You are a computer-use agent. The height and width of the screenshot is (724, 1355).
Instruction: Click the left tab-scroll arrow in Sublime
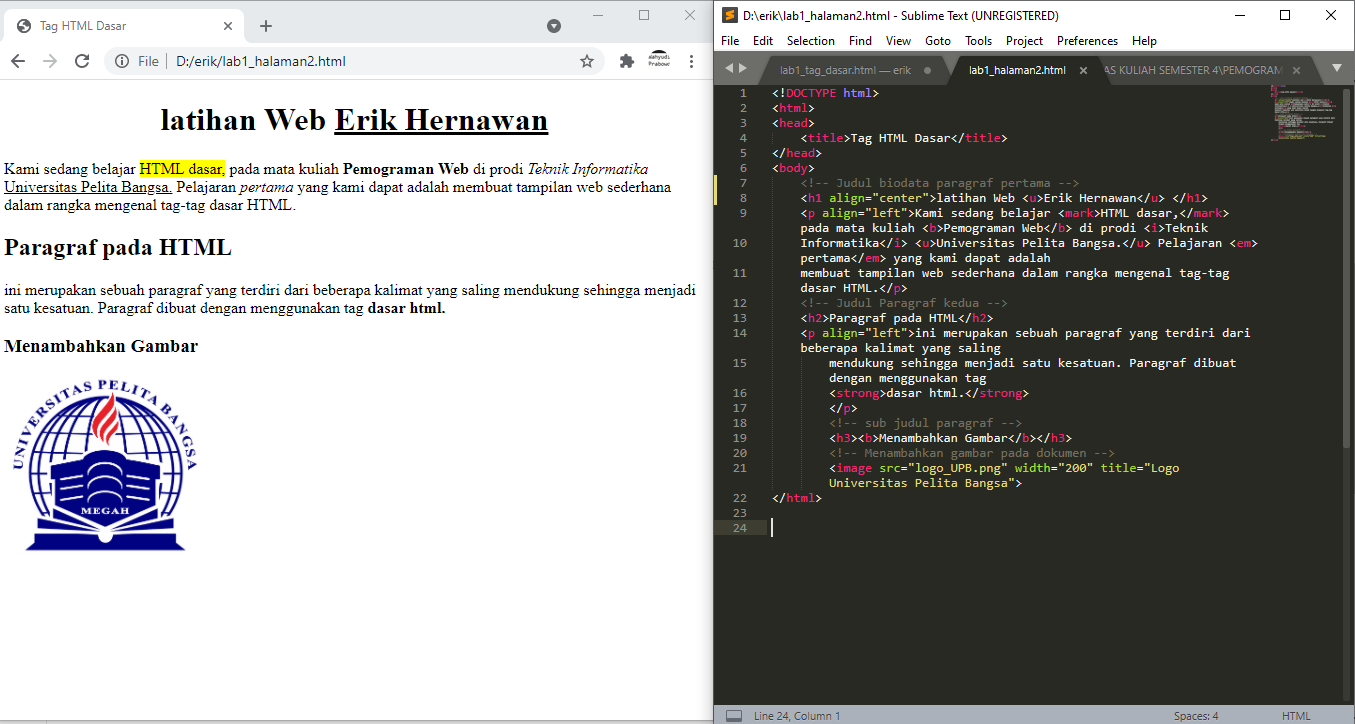[729, 69]
